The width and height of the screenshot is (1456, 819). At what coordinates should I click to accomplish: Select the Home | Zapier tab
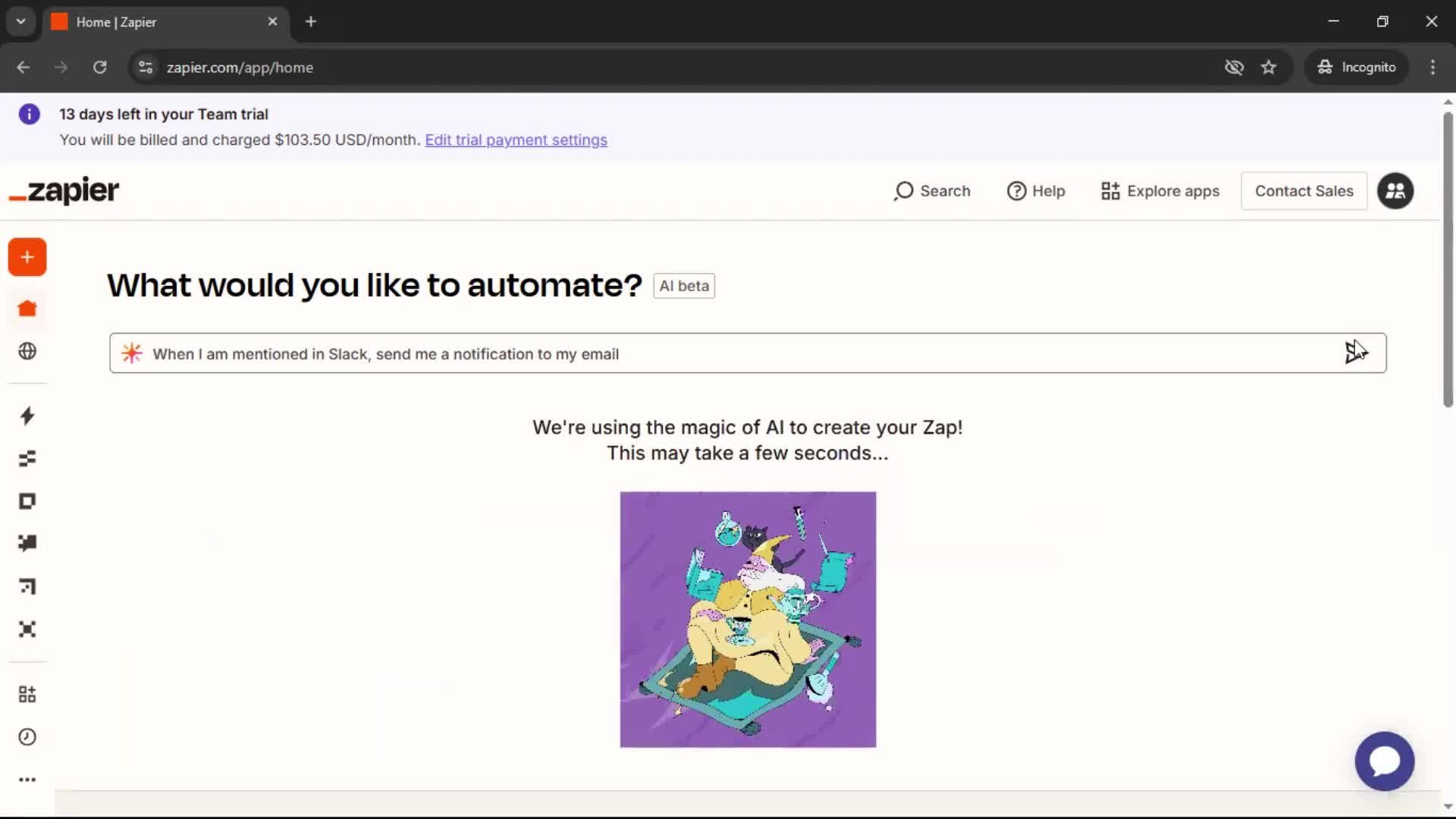(165, 22)
